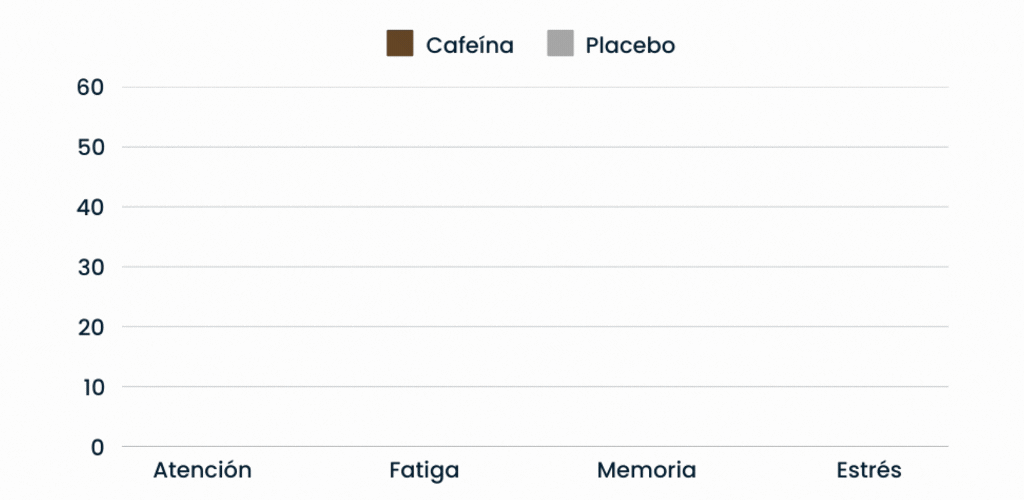Image resolution: width=1024 pixels, height=500 pixels.
Task: Select the Atención category label
Action: pyautogui.click(x=202, y=470)
